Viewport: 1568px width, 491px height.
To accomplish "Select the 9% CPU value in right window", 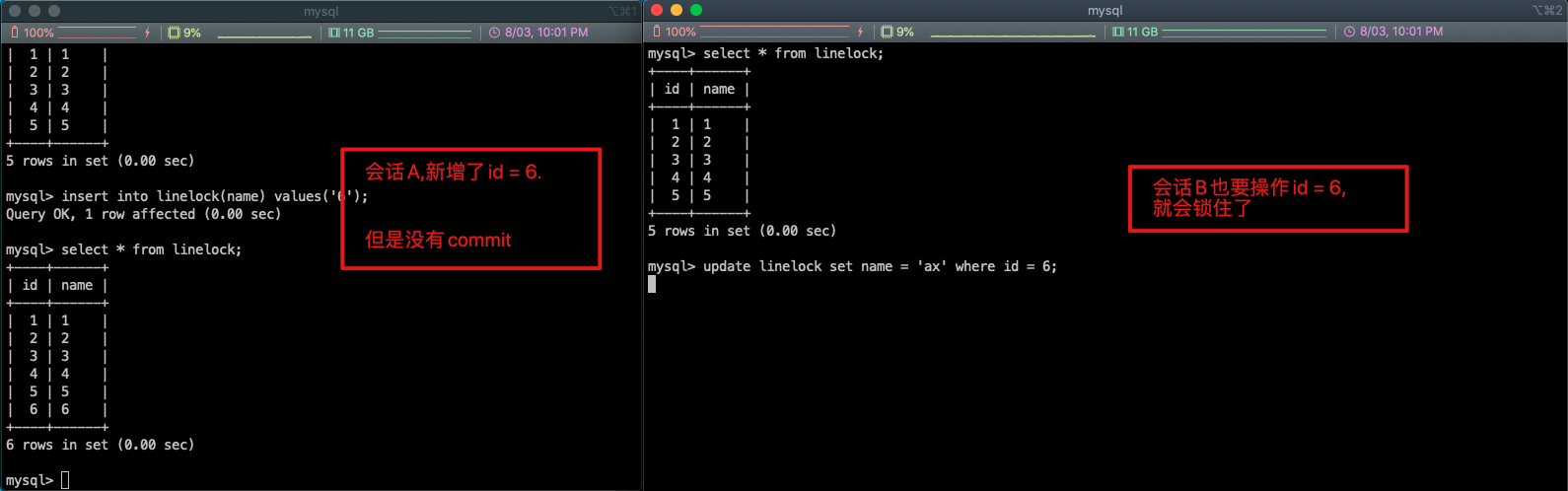I will coord(905,32).
